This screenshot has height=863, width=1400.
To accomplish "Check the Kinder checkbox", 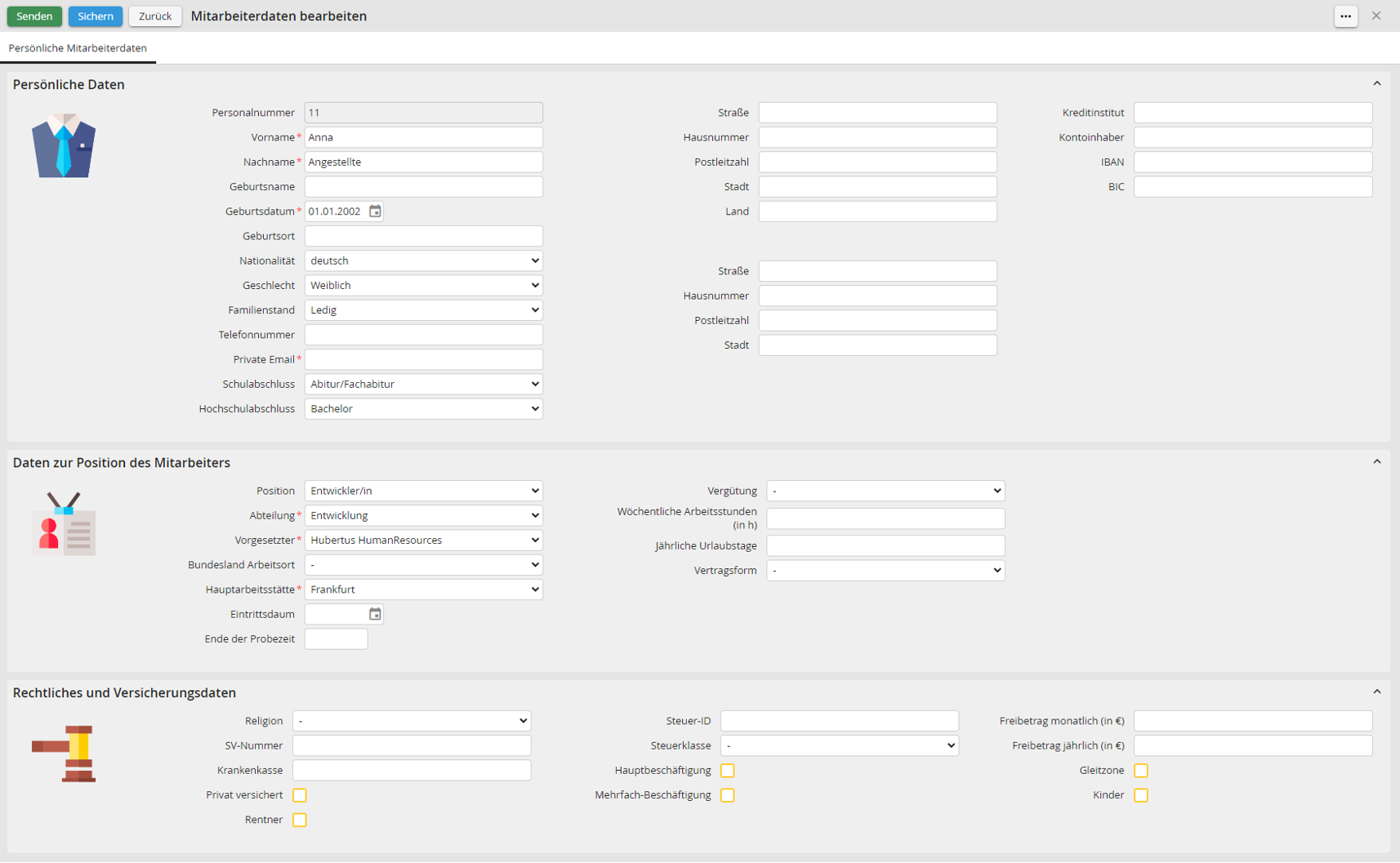I will [1141, 795].
